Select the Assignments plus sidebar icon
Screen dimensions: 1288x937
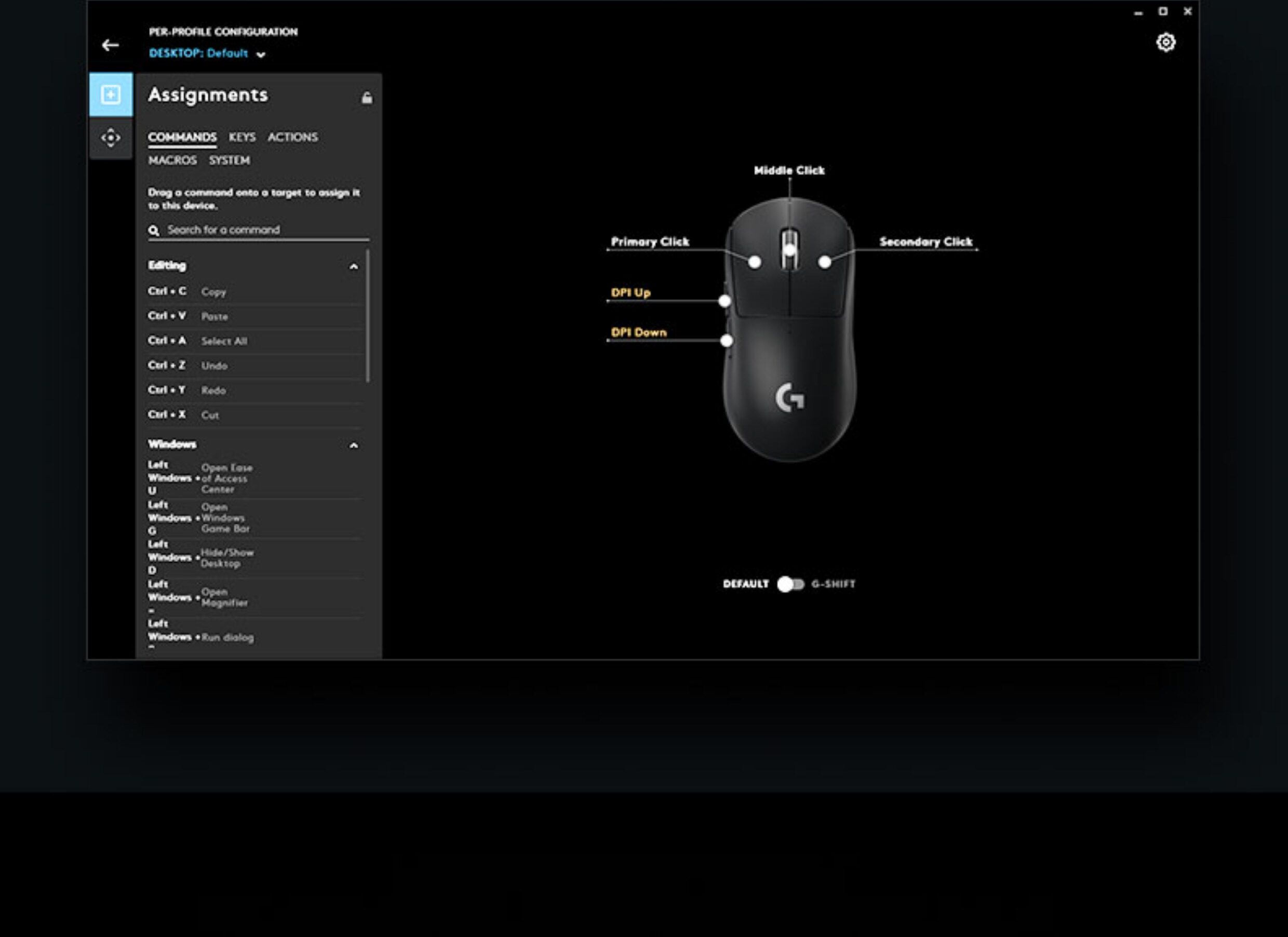point(111,94)
